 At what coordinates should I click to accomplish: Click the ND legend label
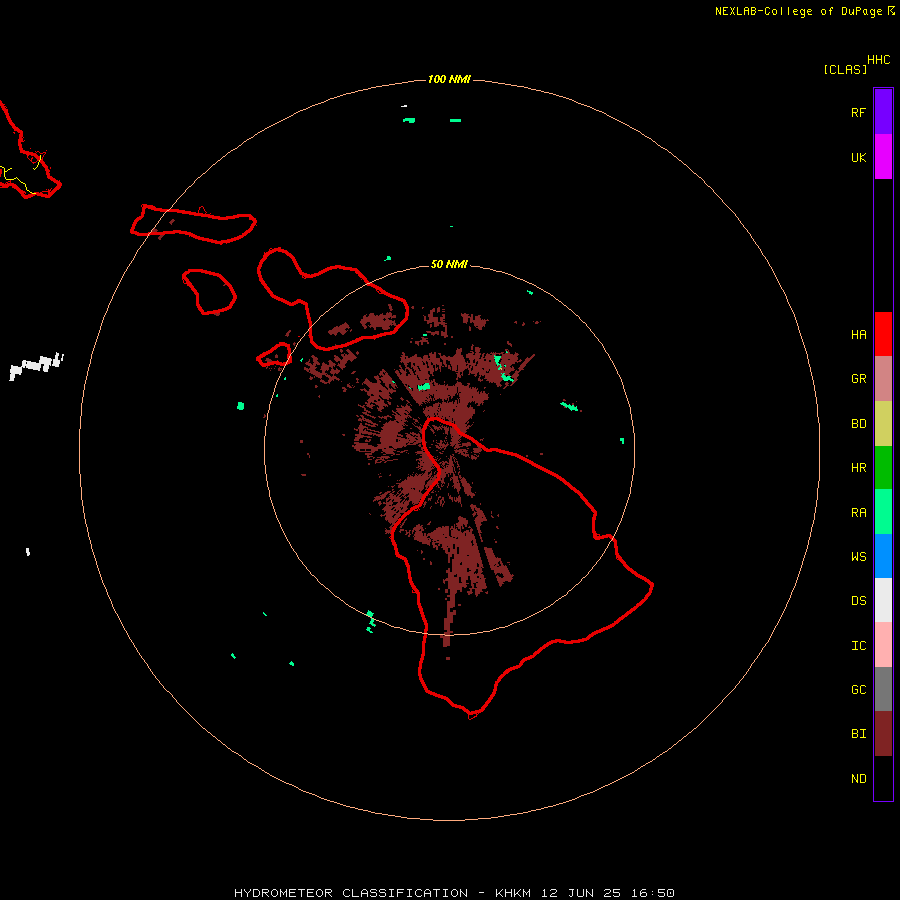(858, 779)
